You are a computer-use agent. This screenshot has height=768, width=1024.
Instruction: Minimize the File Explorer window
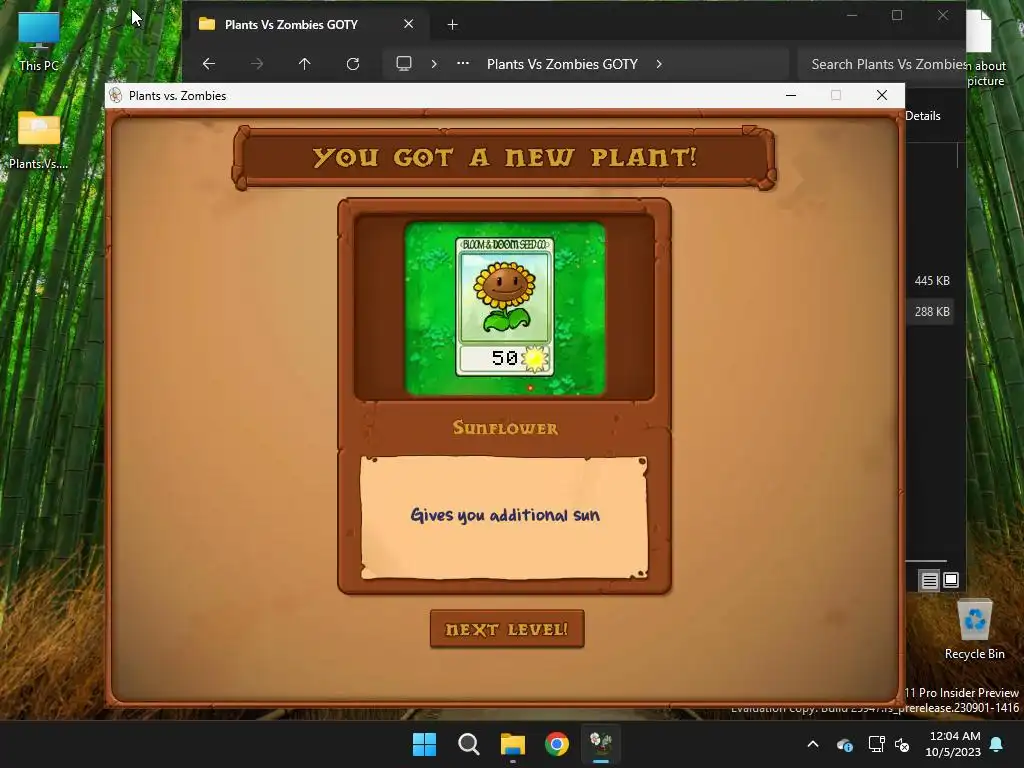(852, 15)
